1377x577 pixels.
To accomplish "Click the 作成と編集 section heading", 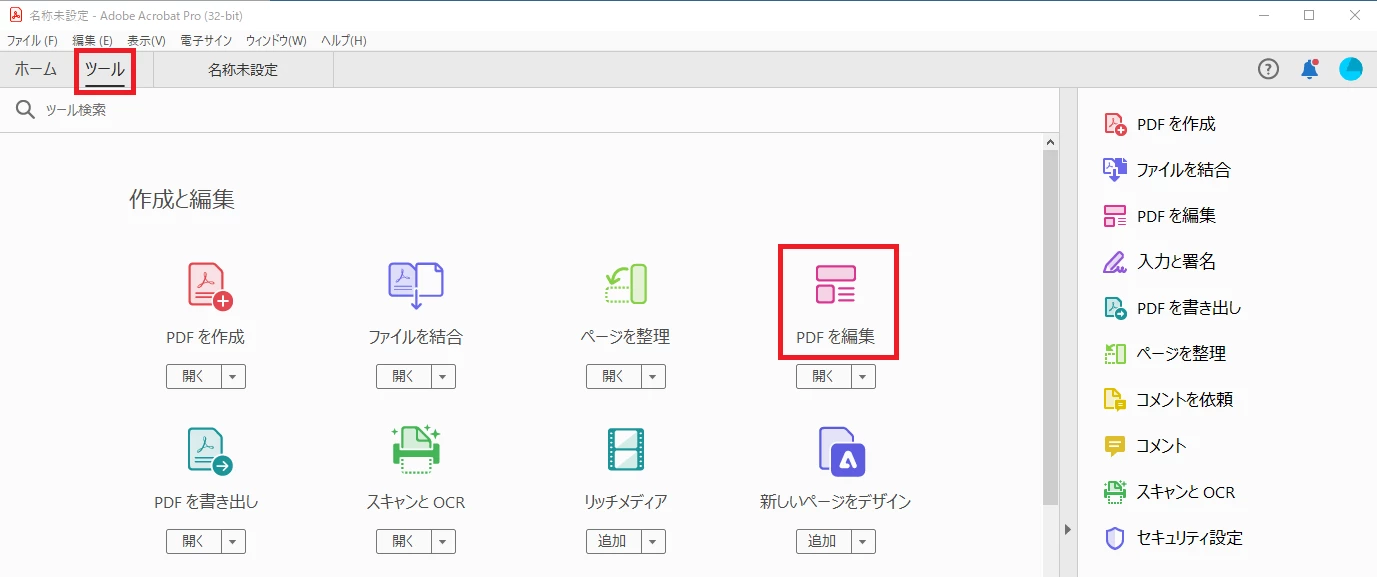I will click(182, 199).
